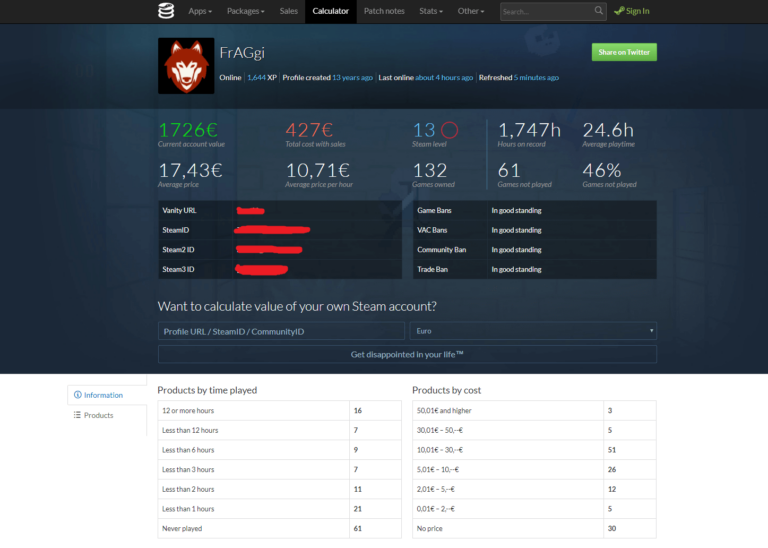Click the Community Ban 'In good standing' status
The image size is (768, 548).
(x=516, y=249)
